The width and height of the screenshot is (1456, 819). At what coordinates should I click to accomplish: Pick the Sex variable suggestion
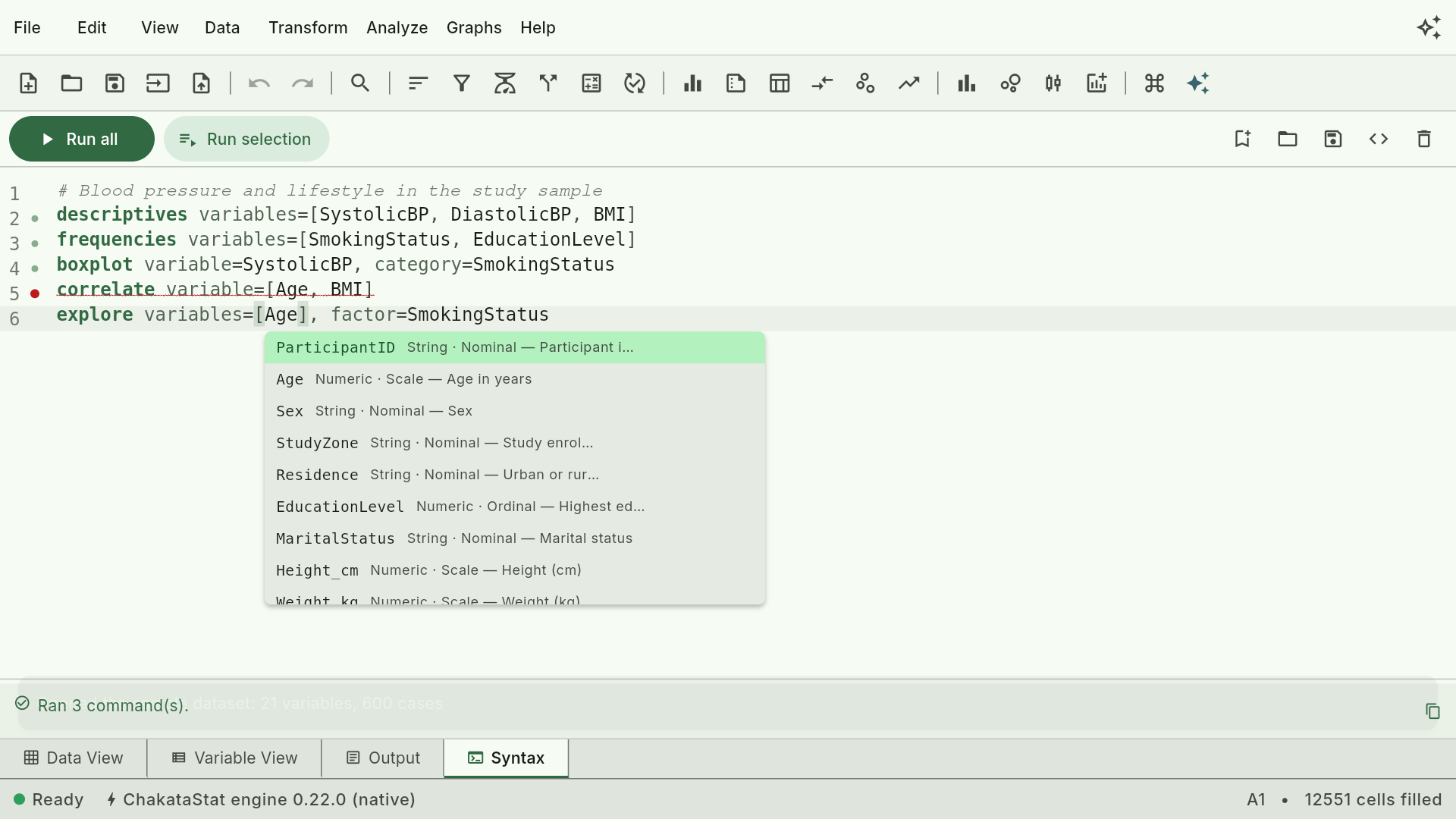tap(515, 411)
